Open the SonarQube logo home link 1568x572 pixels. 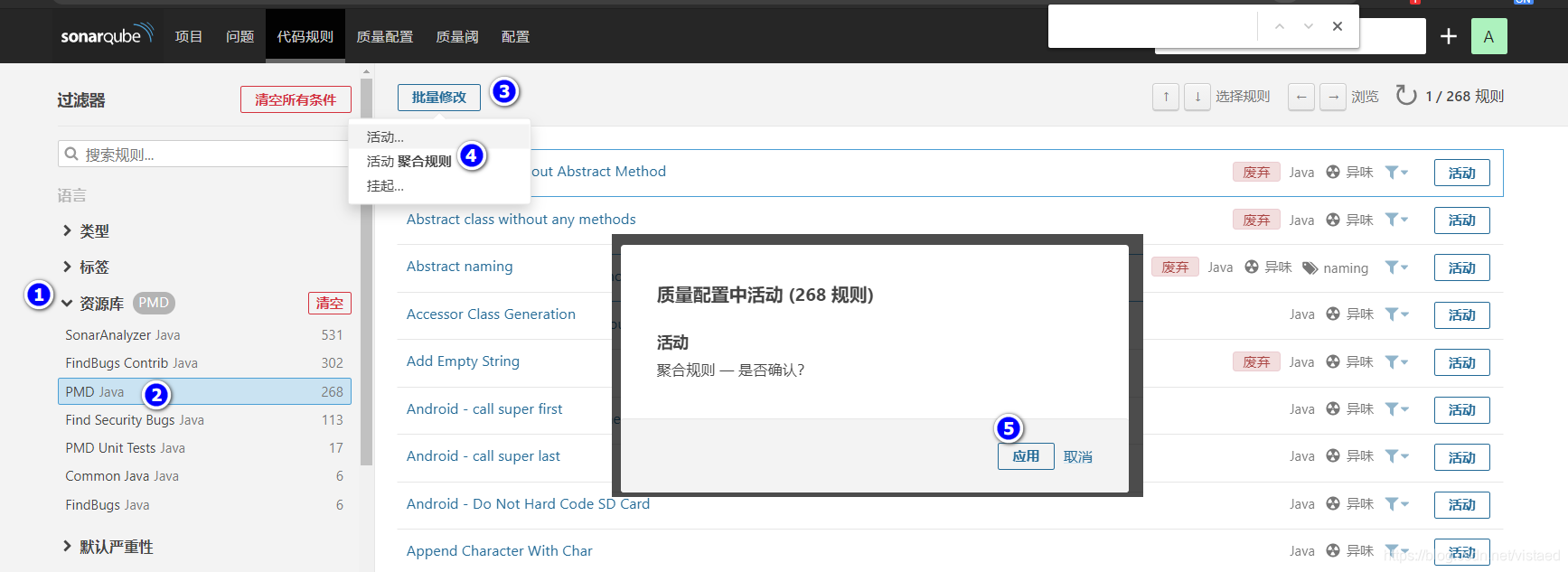(107, 35)
